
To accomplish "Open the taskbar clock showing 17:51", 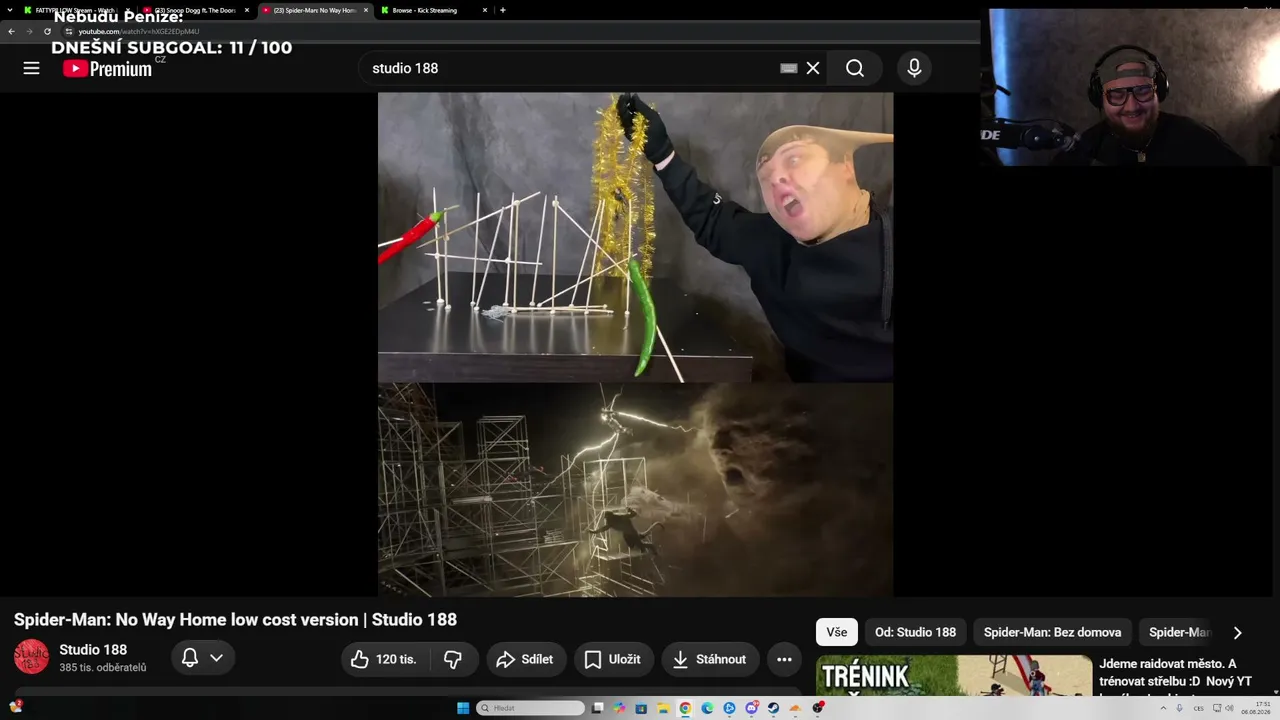I will [x=1256, y=708].
